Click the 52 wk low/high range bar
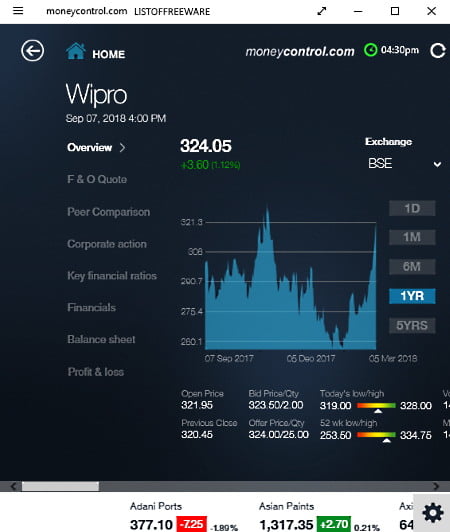Image resolution: width=450 pixels, height=532 pixels. point(376,435)
